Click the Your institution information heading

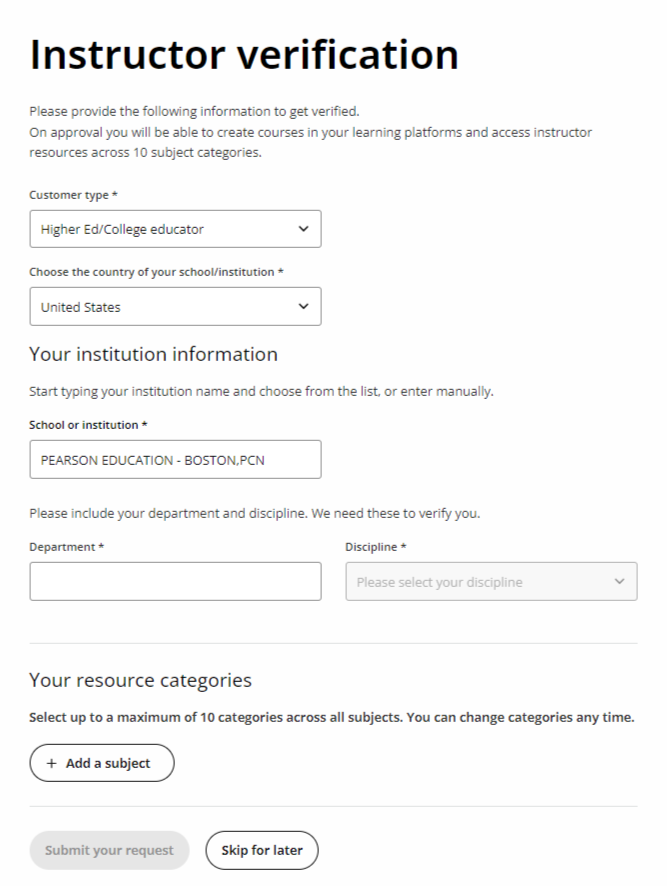tap(152, 354)
